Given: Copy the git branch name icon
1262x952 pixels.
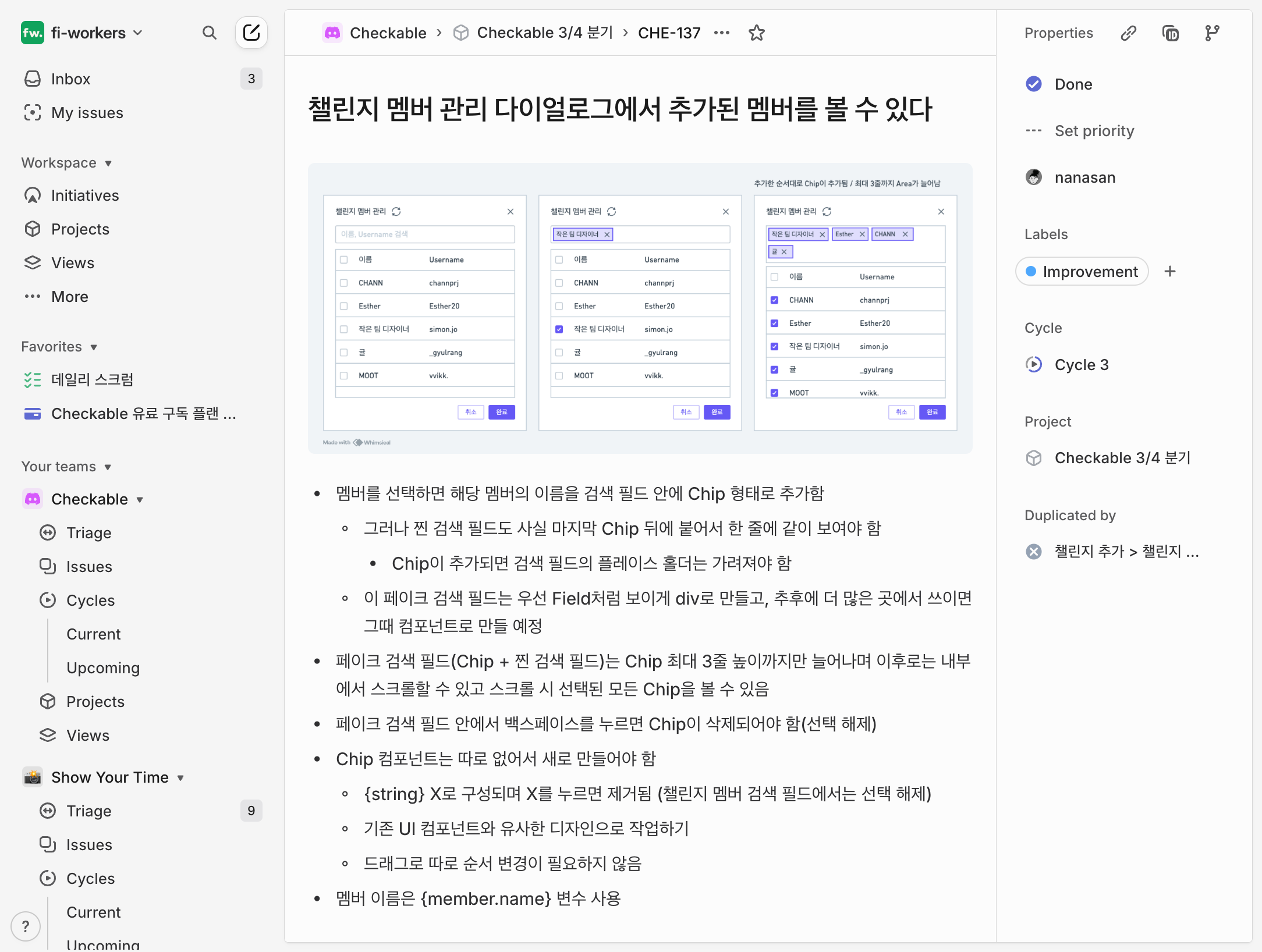Looking at the screenshot, I should (1213, 33).
